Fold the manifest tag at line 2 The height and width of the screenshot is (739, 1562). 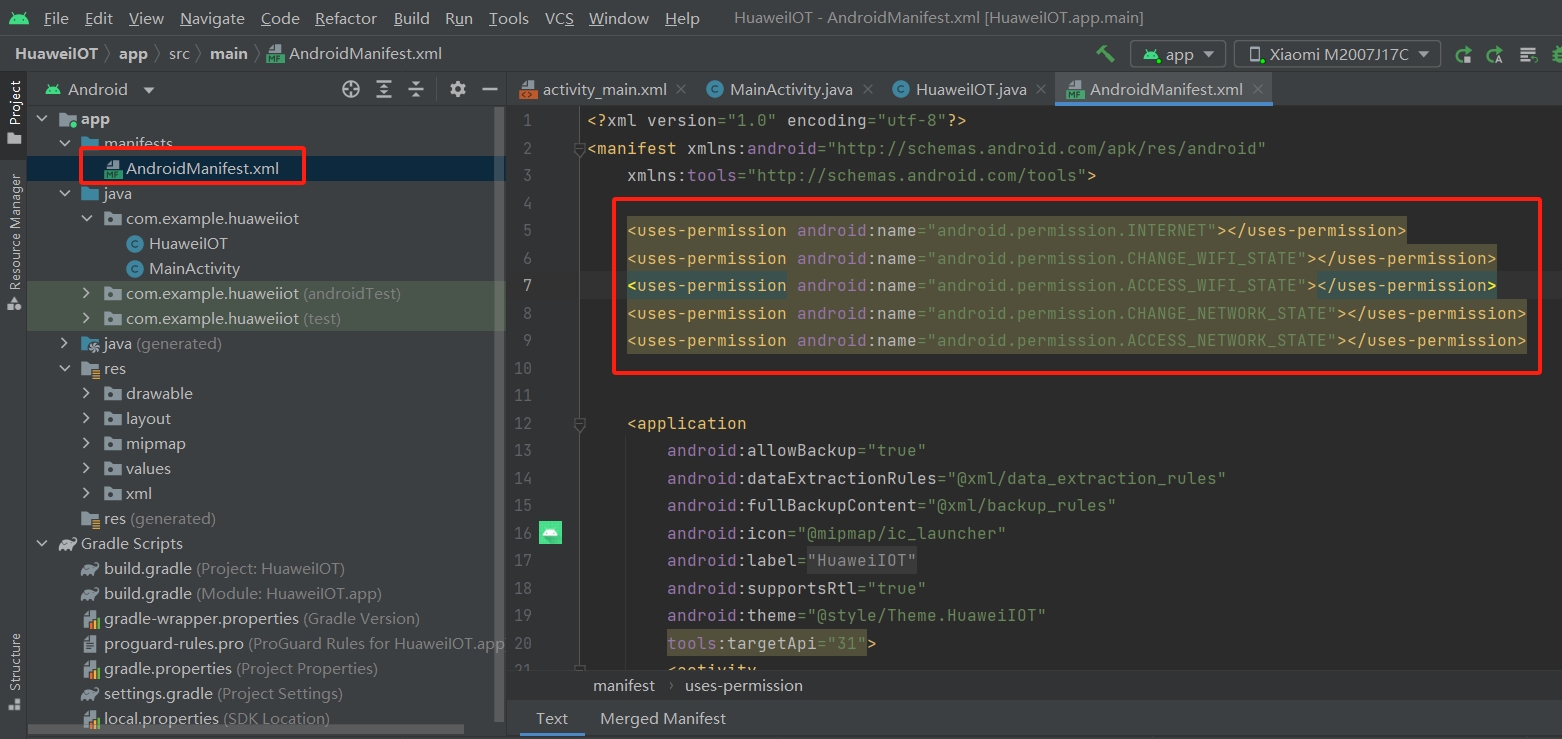[x=579, y=149]
